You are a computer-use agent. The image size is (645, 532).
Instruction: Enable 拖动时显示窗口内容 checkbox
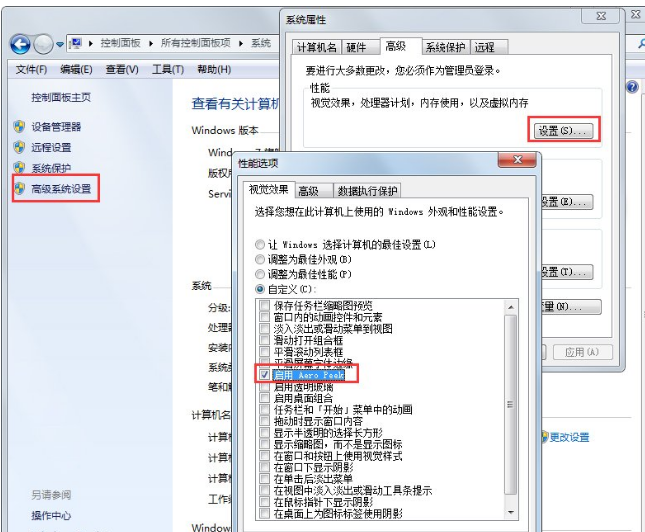264,421
